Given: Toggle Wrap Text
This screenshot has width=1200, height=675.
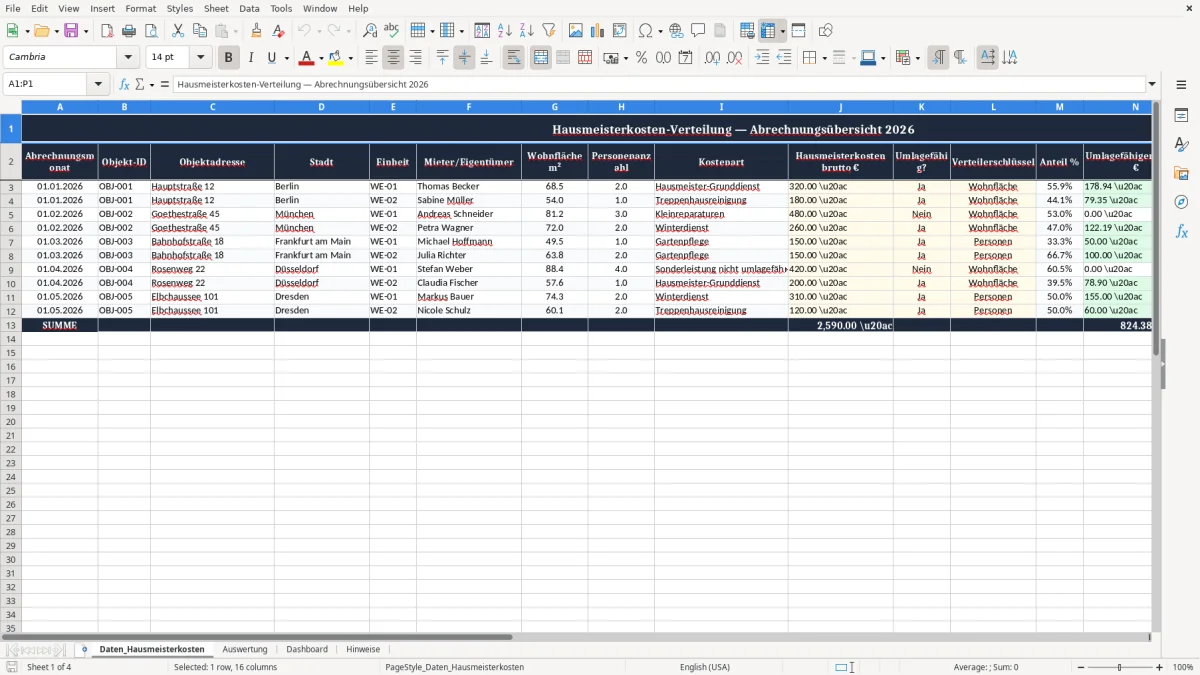Looking at the screenshot, I should coord(514,58).
